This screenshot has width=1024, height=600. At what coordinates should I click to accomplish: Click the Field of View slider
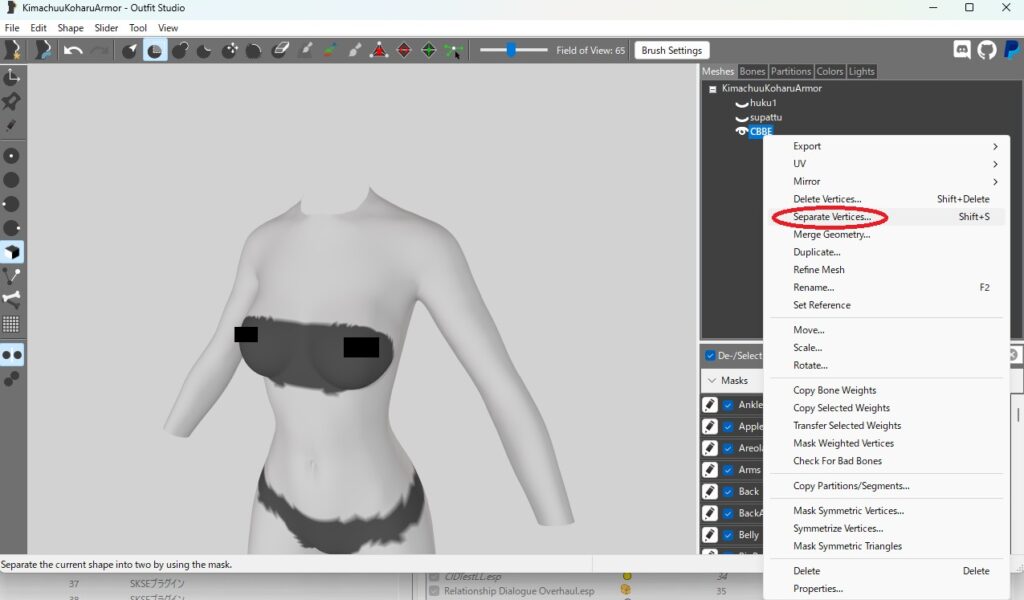pyautogui.click(x=513, y=50)
